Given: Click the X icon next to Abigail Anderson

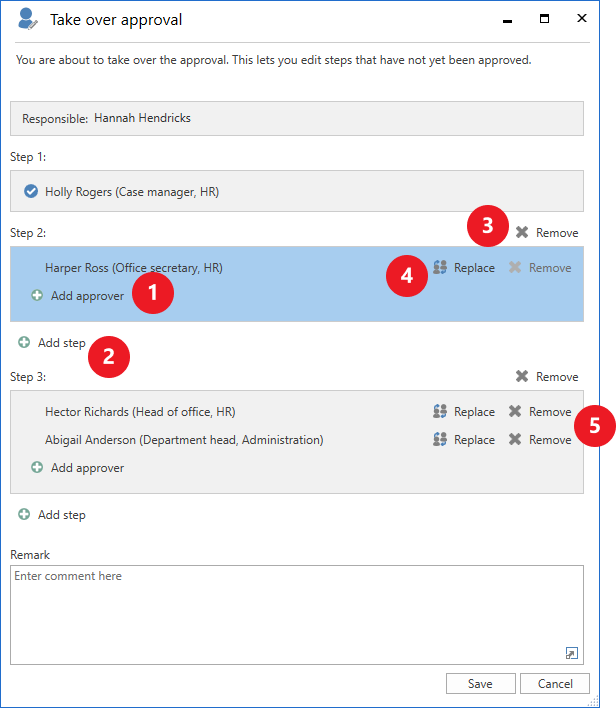Looking at the screenshot, I should coord(515,440).
